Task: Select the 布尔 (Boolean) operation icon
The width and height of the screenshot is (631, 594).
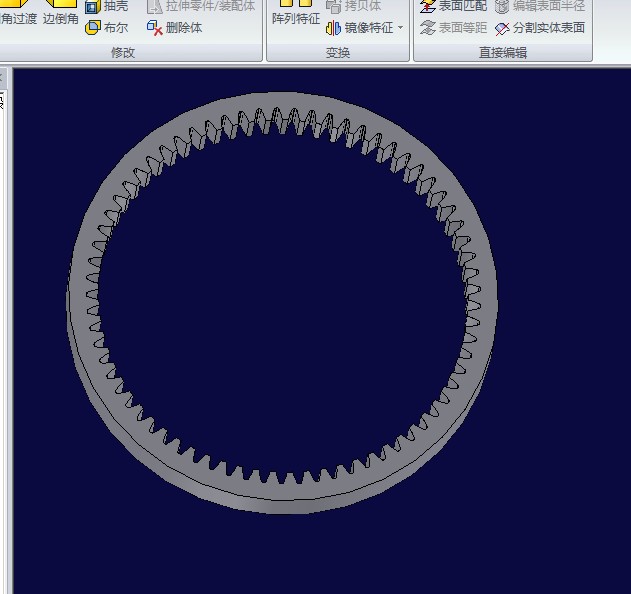Action: (93, 28)
